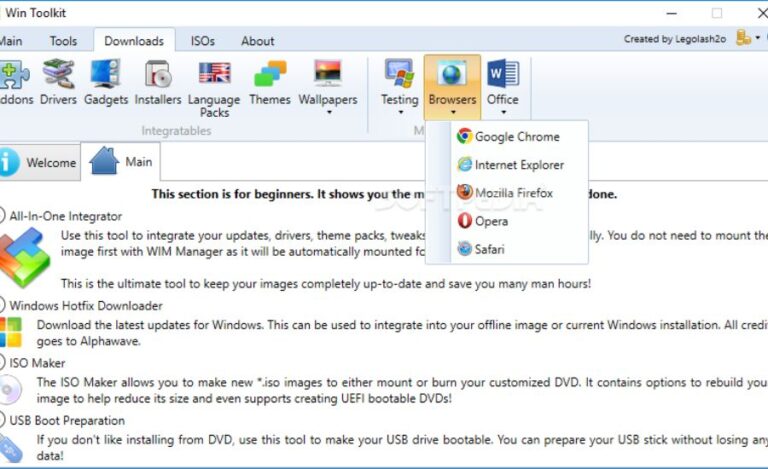This screenshot has width=768, height=469.
Task: Open the Windows Hotfix Downloader
Action: [x=85, y=305]
